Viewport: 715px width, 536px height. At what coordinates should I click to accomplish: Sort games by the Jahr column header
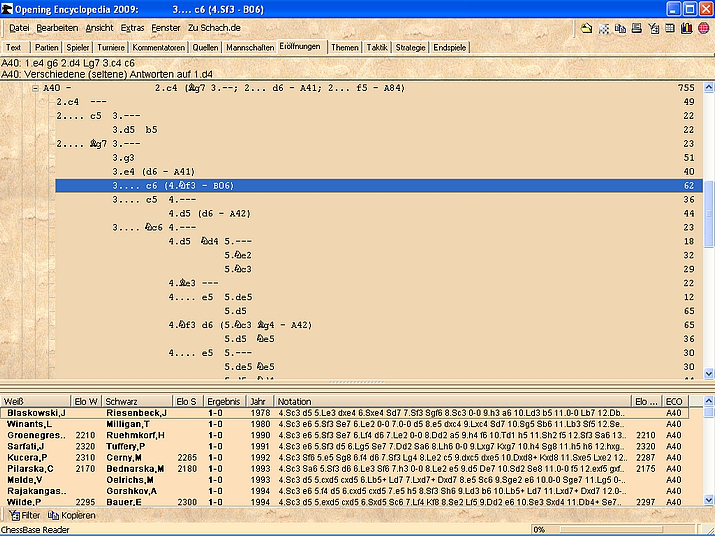[260, 401]
